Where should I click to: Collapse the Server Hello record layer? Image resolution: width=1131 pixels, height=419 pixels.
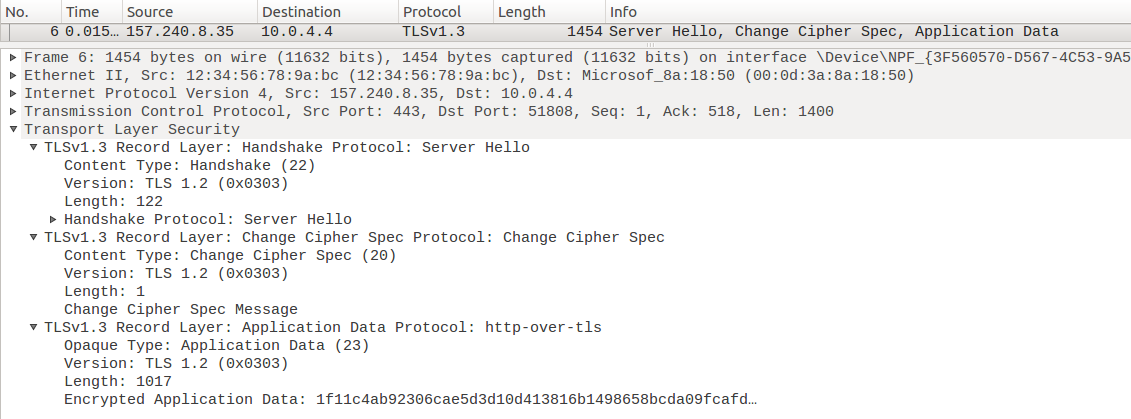(33, 147)
